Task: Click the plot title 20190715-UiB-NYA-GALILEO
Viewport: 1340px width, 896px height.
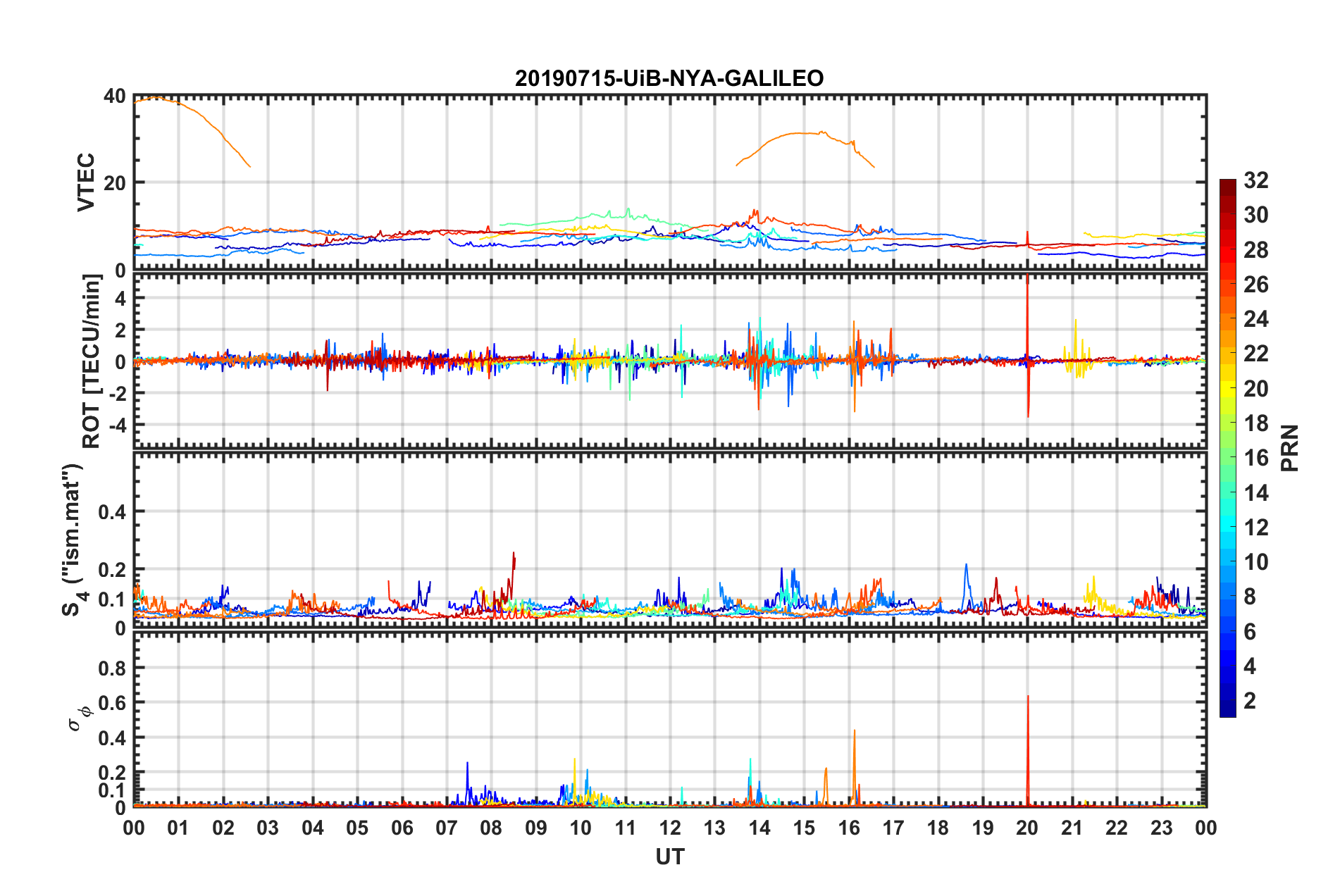Action: click(669, 78)
